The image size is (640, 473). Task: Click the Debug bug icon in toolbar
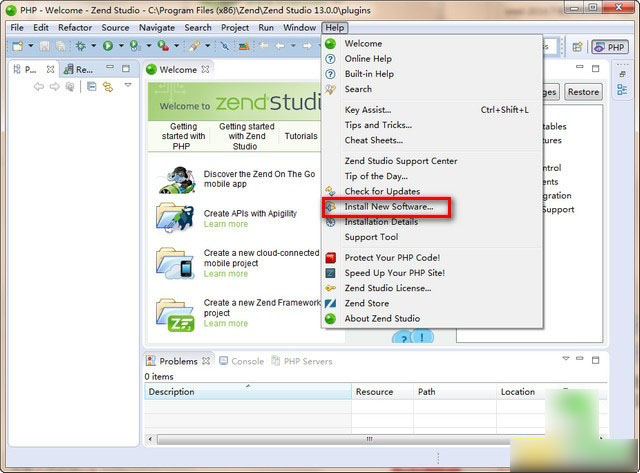pyautogui.click(x=80, y=46)
